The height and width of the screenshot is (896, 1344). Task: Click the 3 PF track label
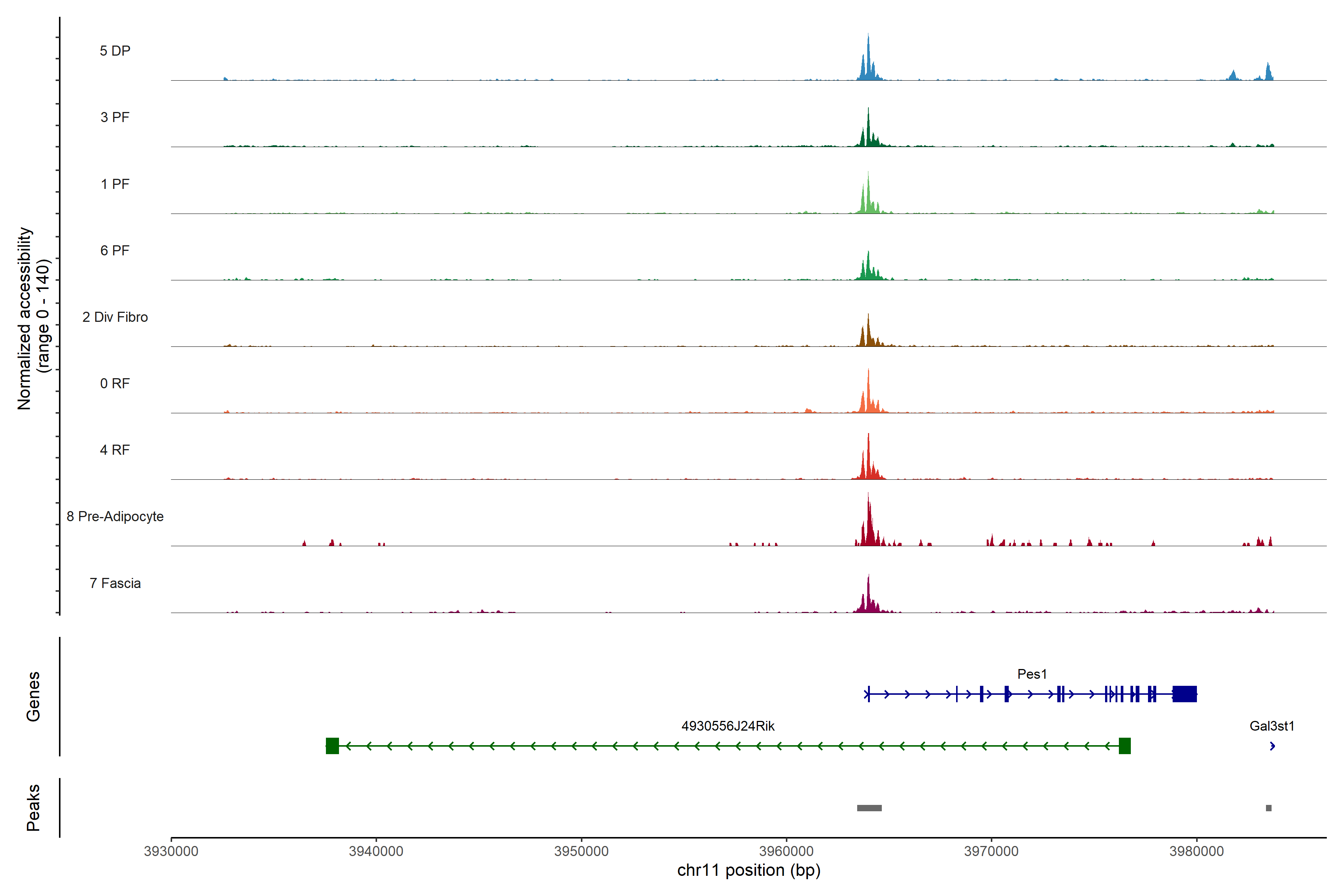[115, 117]
